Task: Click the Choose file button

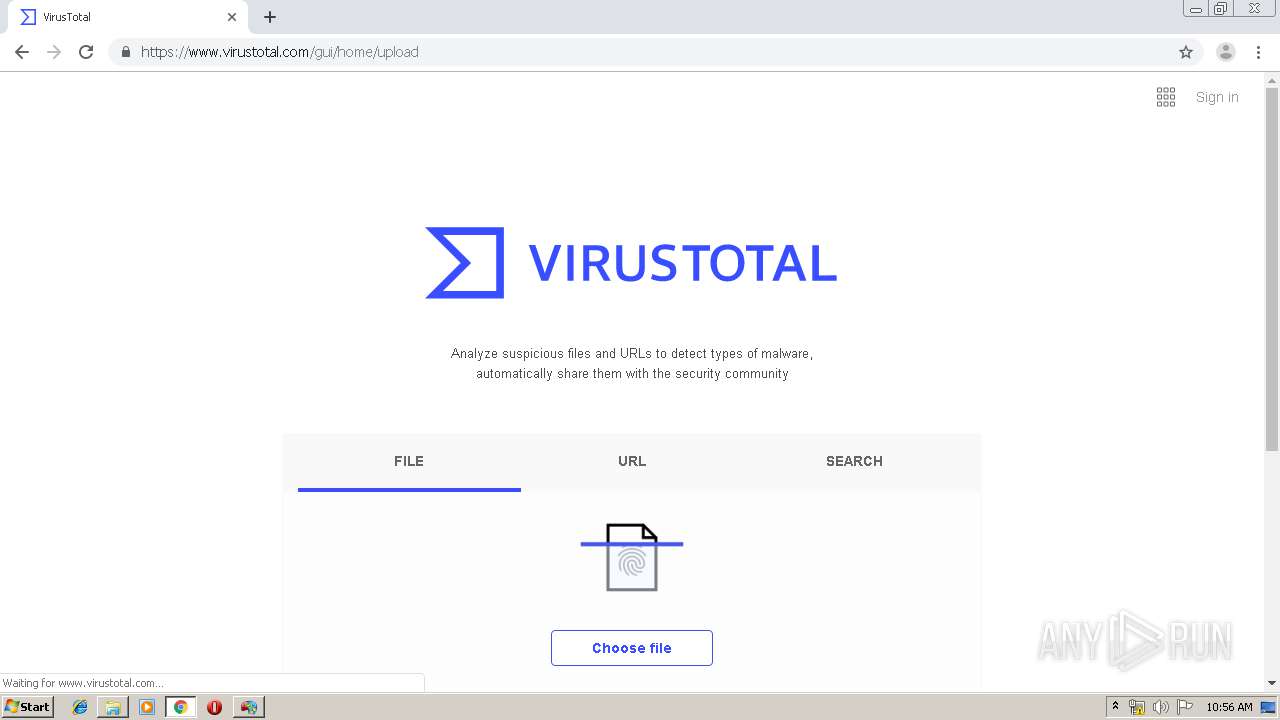Action: [x=632, y=648]
